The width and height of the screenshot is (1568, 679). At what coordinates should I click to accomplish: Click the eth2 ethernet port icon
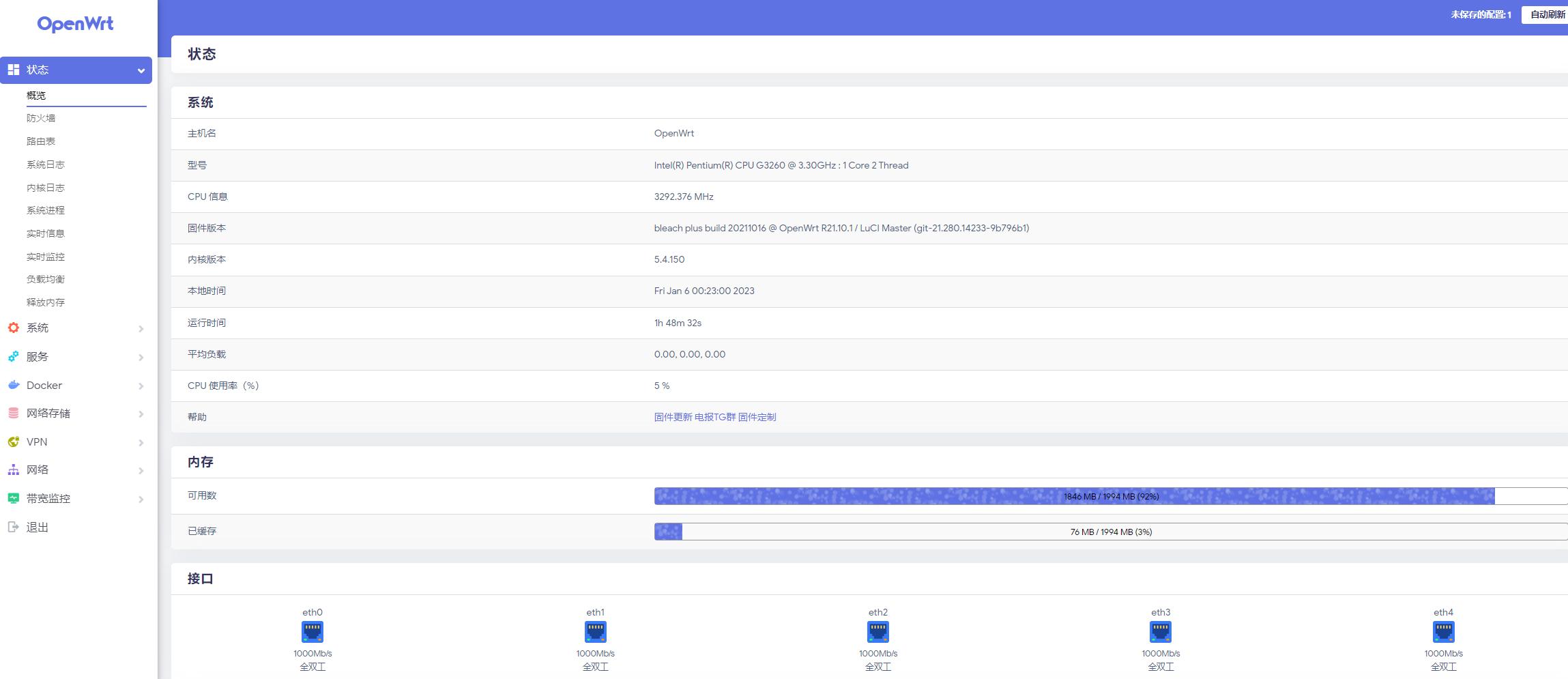click(877, 632)
